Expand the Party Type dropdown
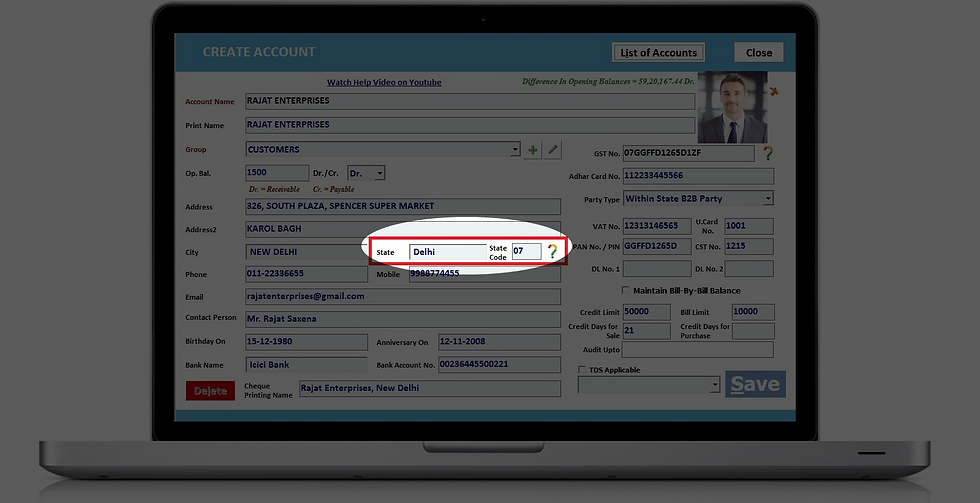The width and height of the screenshot is (980, 503). pyautogui.click(x=768, y=199)
